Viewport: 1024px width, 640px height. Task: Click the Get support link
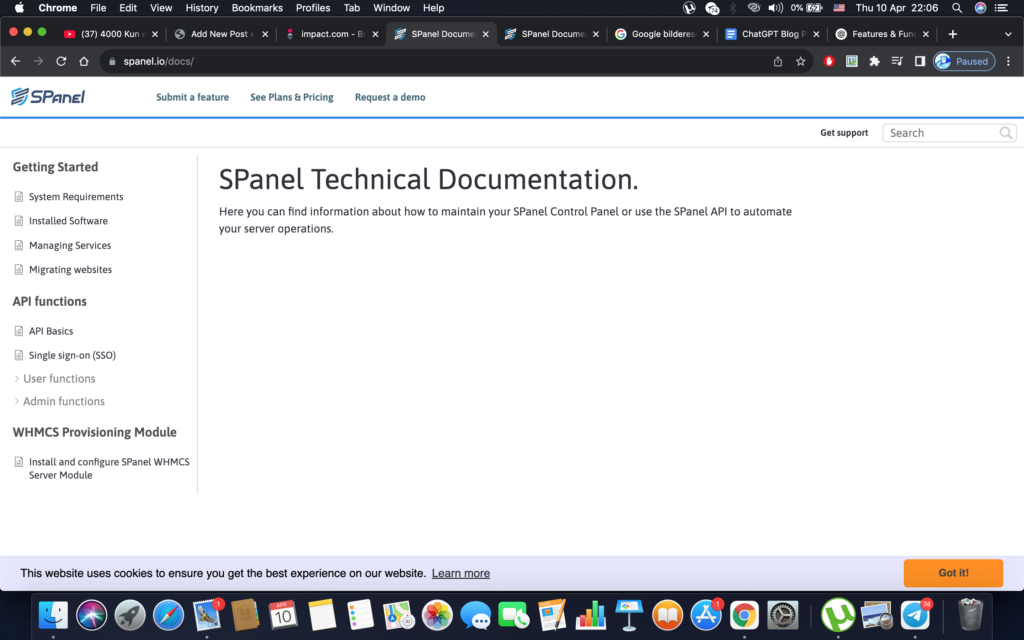tap(844, 133)
